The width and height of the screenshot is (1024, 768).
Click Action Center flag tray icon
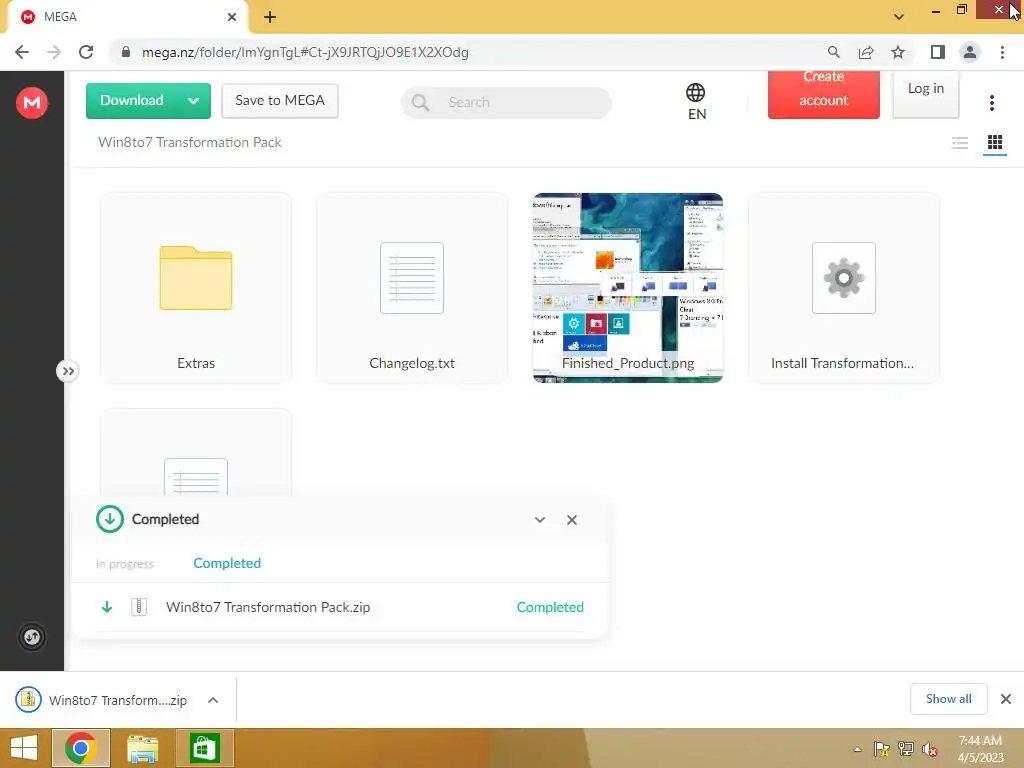pyautogui.click(x=881, y=749)
